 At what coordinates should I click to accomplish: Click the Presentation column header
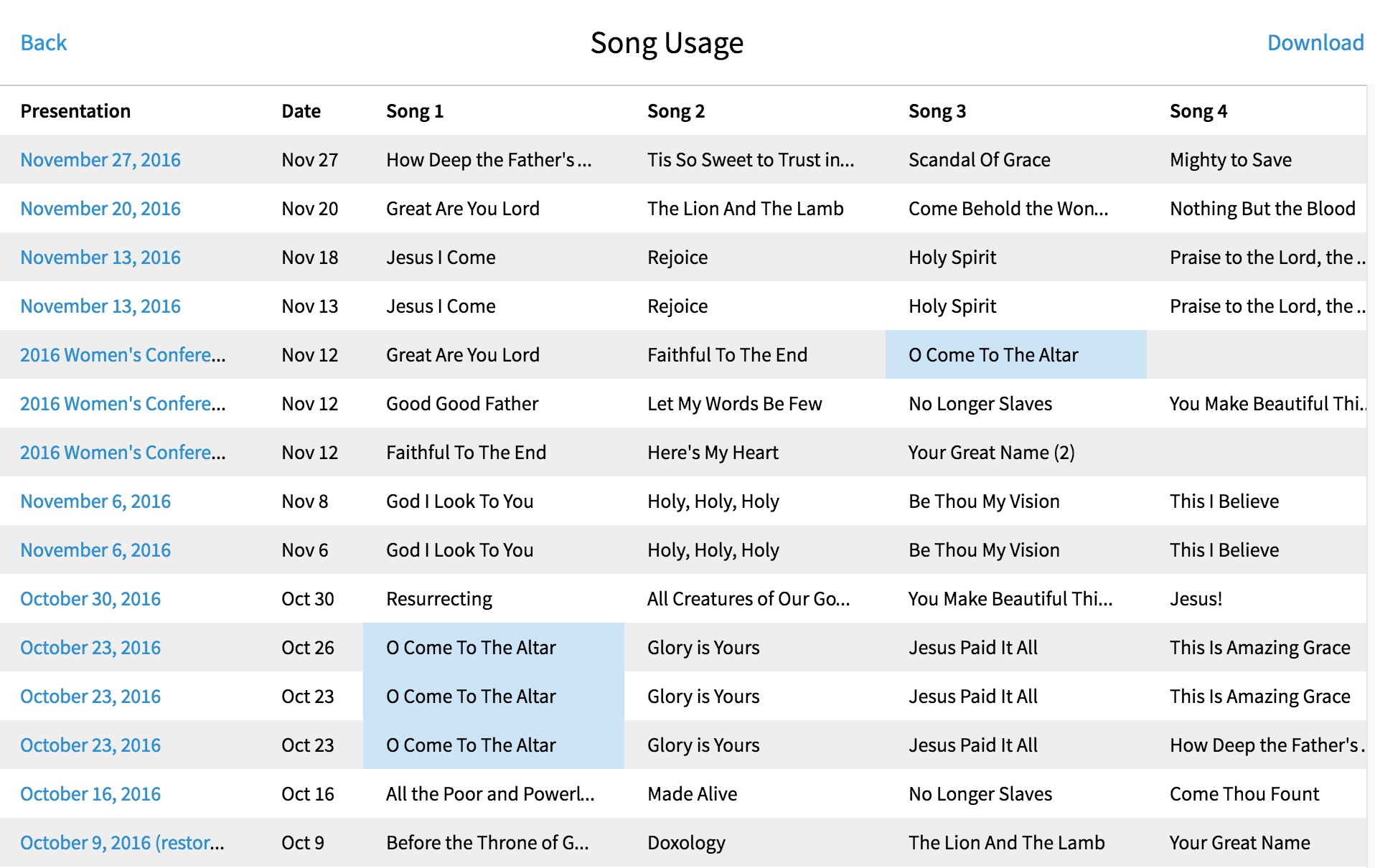coord(75,111)
